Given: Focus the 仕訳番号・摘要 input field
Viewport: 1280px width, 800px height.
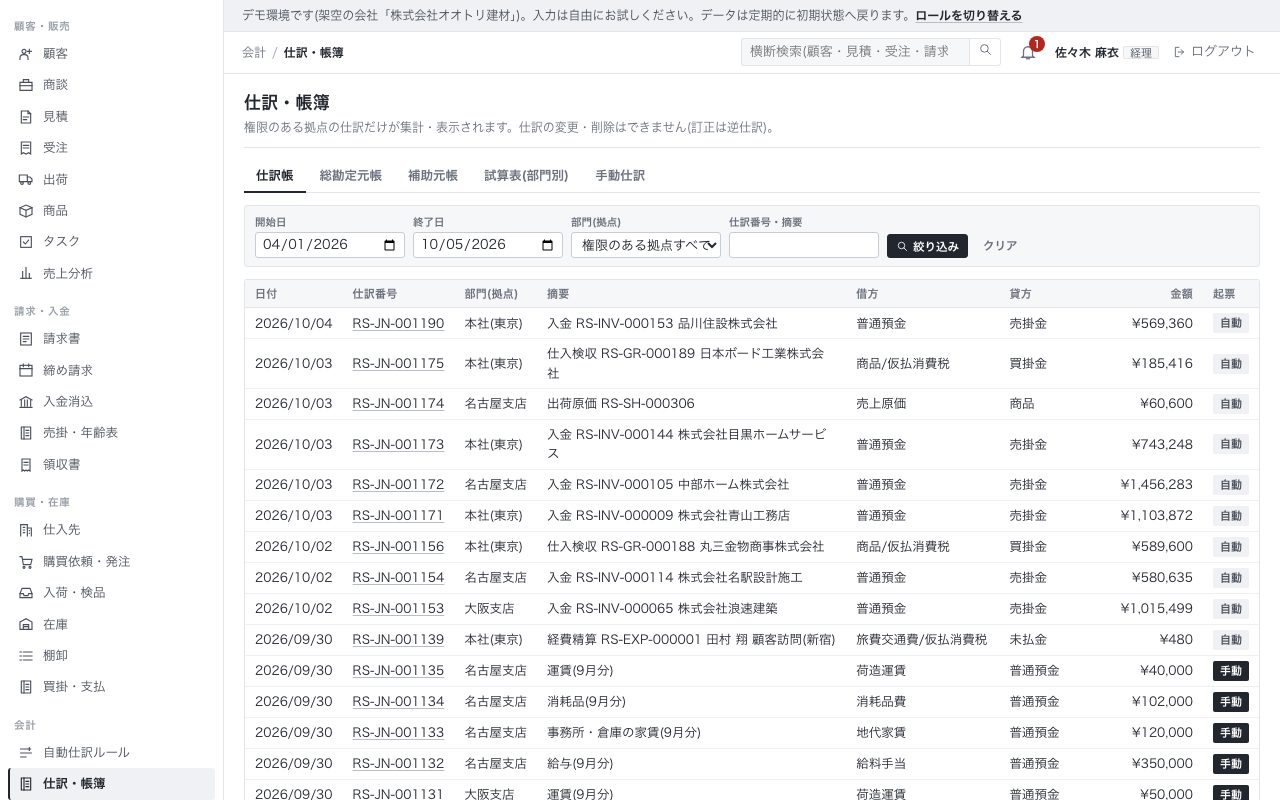Looking at the screenshot, I should click(x=804, y=245).
